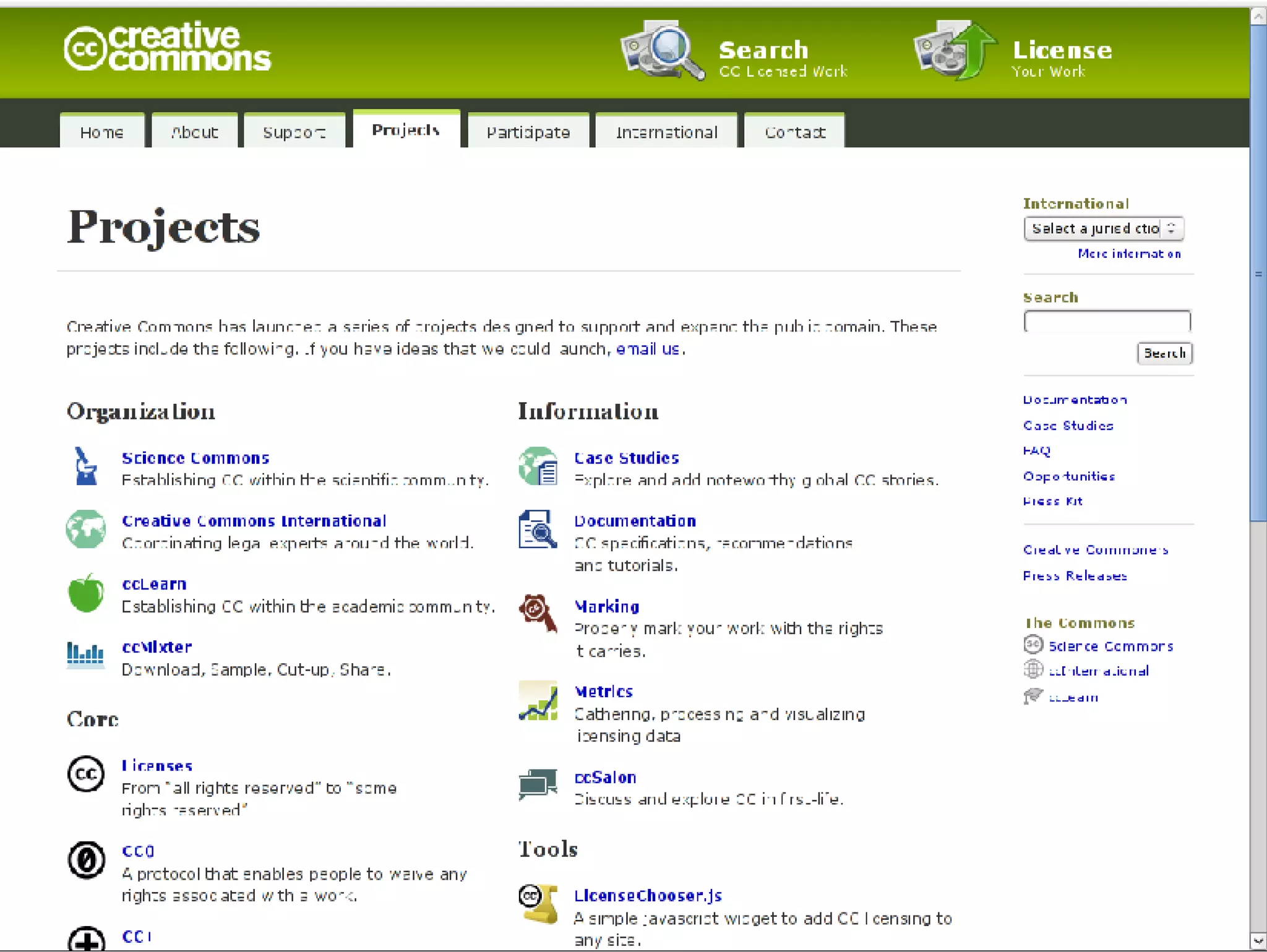Switch to the International tab
This screenshot has height=952, width=1267.
click(x=666, y=132)
